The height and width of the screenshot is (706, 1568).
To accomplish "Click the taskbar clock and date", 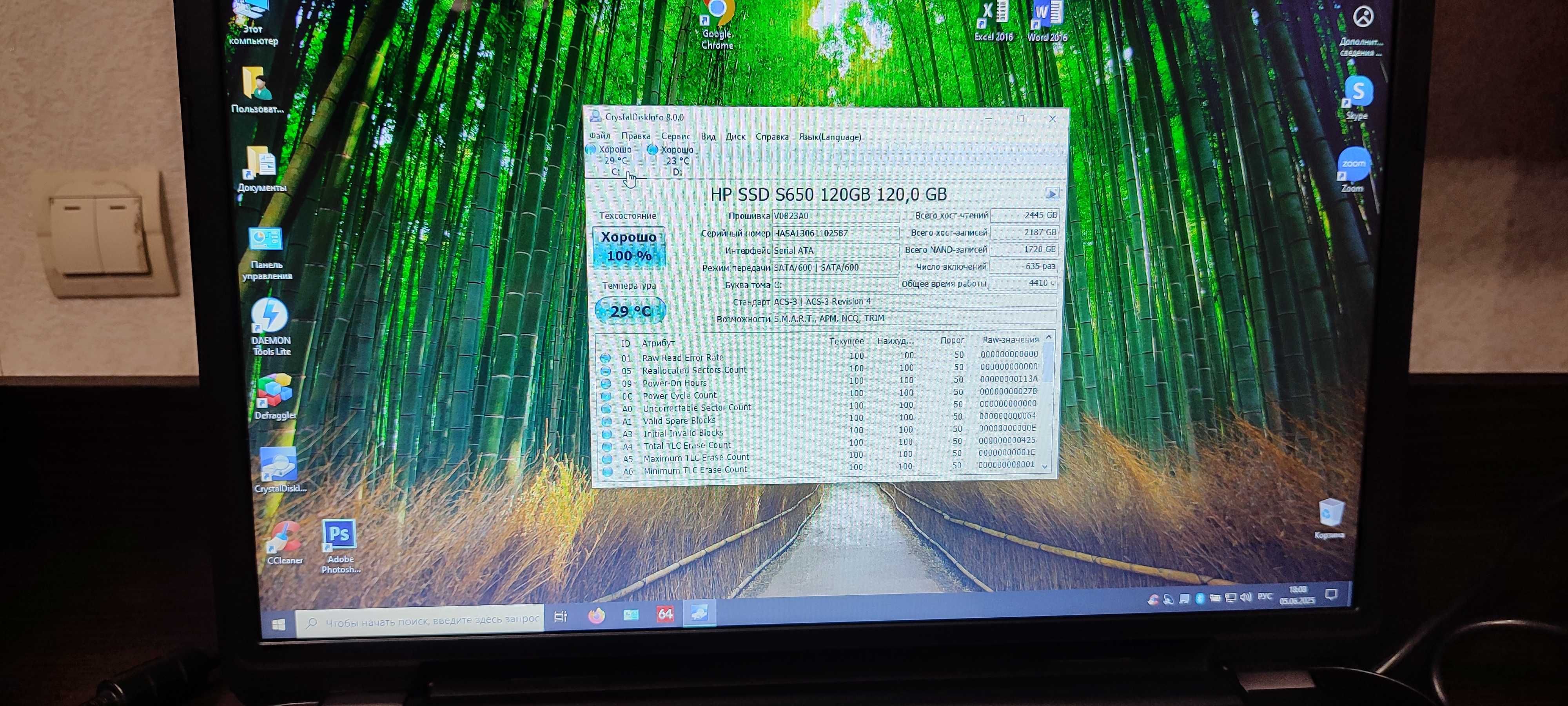I will (1298, 595).
